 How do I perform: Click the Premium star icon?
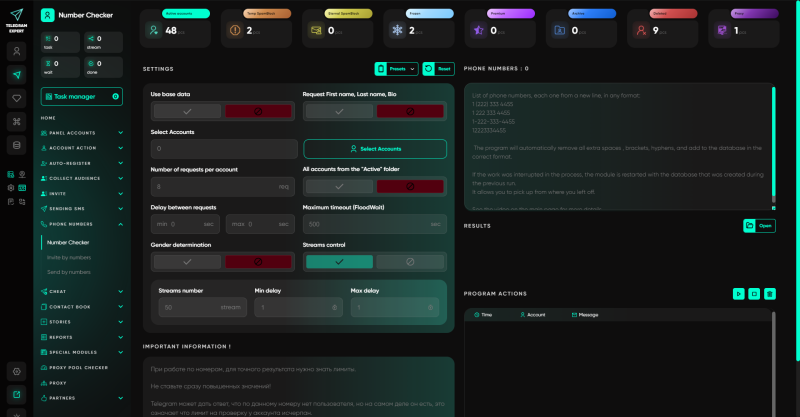479,31
